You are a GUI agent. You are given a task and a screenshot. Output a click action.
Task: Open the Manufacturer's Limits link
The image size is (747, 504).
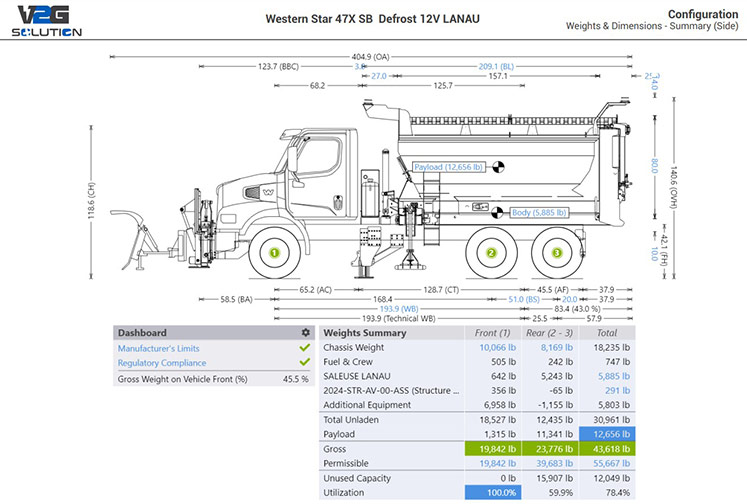tap(158, 348)
